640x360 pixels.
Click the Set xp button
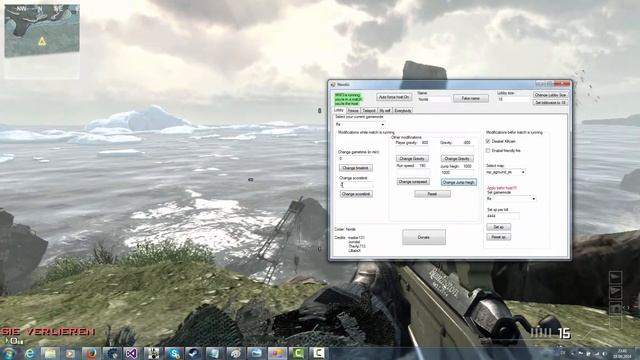click(498, 227)
